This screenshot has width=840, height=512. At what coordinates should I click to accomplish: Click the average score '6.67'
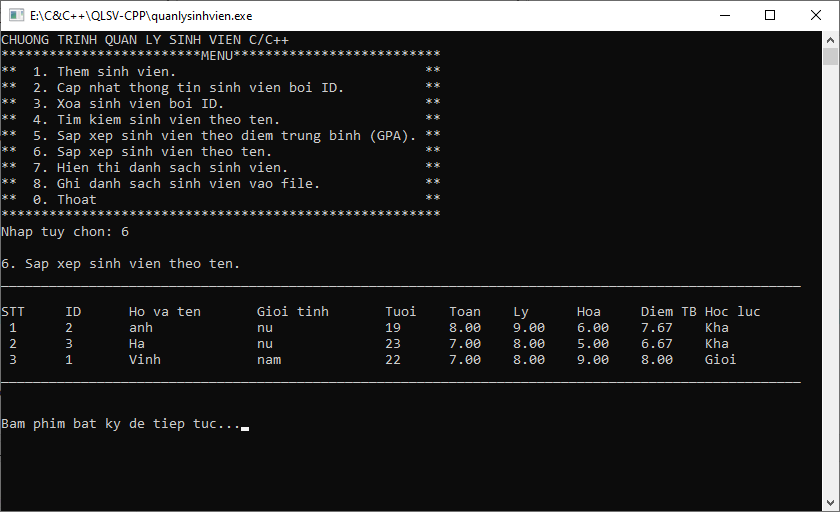pyautogui.click(x=657, y=344)
